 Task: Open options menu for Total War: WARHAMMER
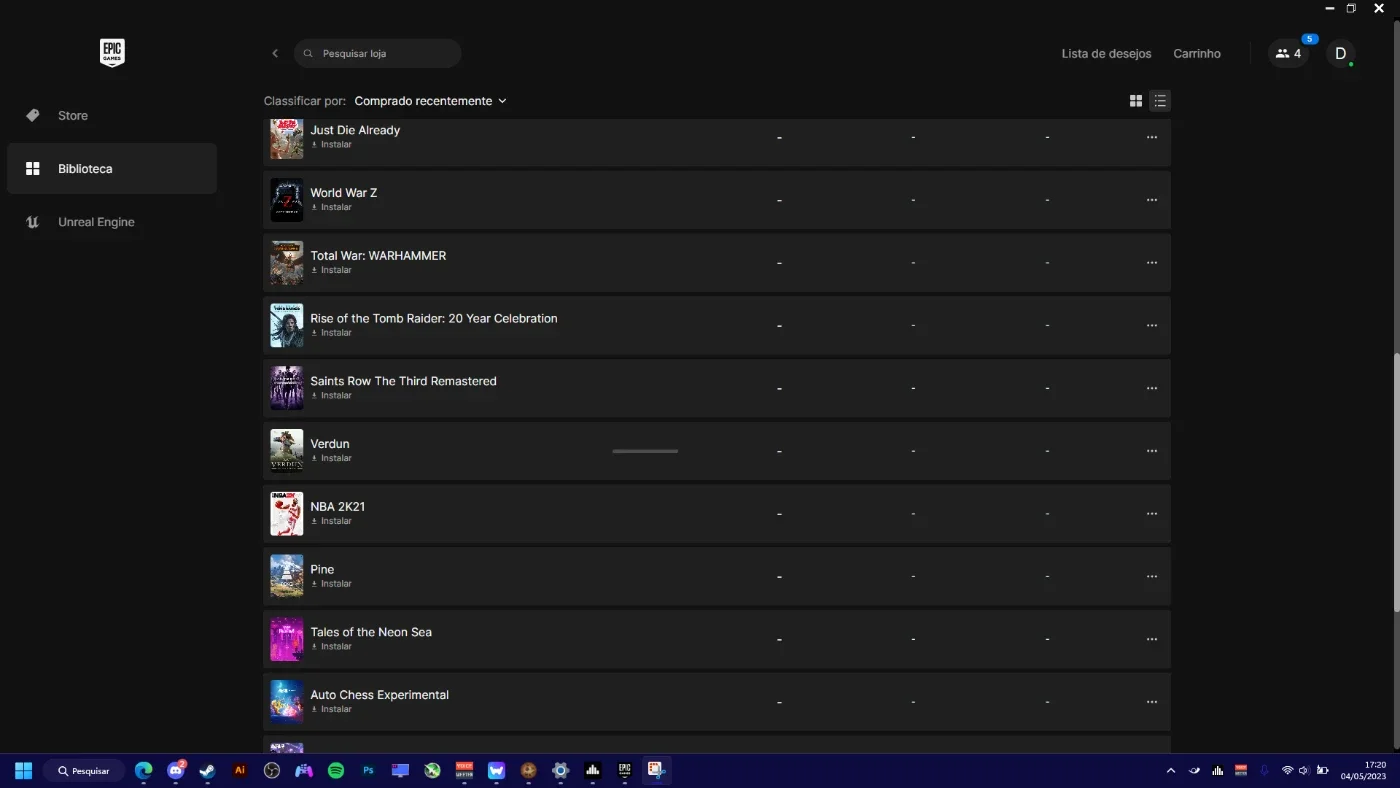1152,263
